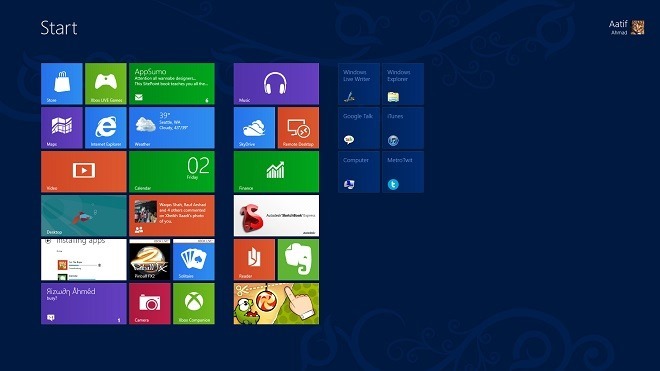This screenshot has width=660, height=371.
Task: Open the Windows Explorer tile
Action: 403,84
